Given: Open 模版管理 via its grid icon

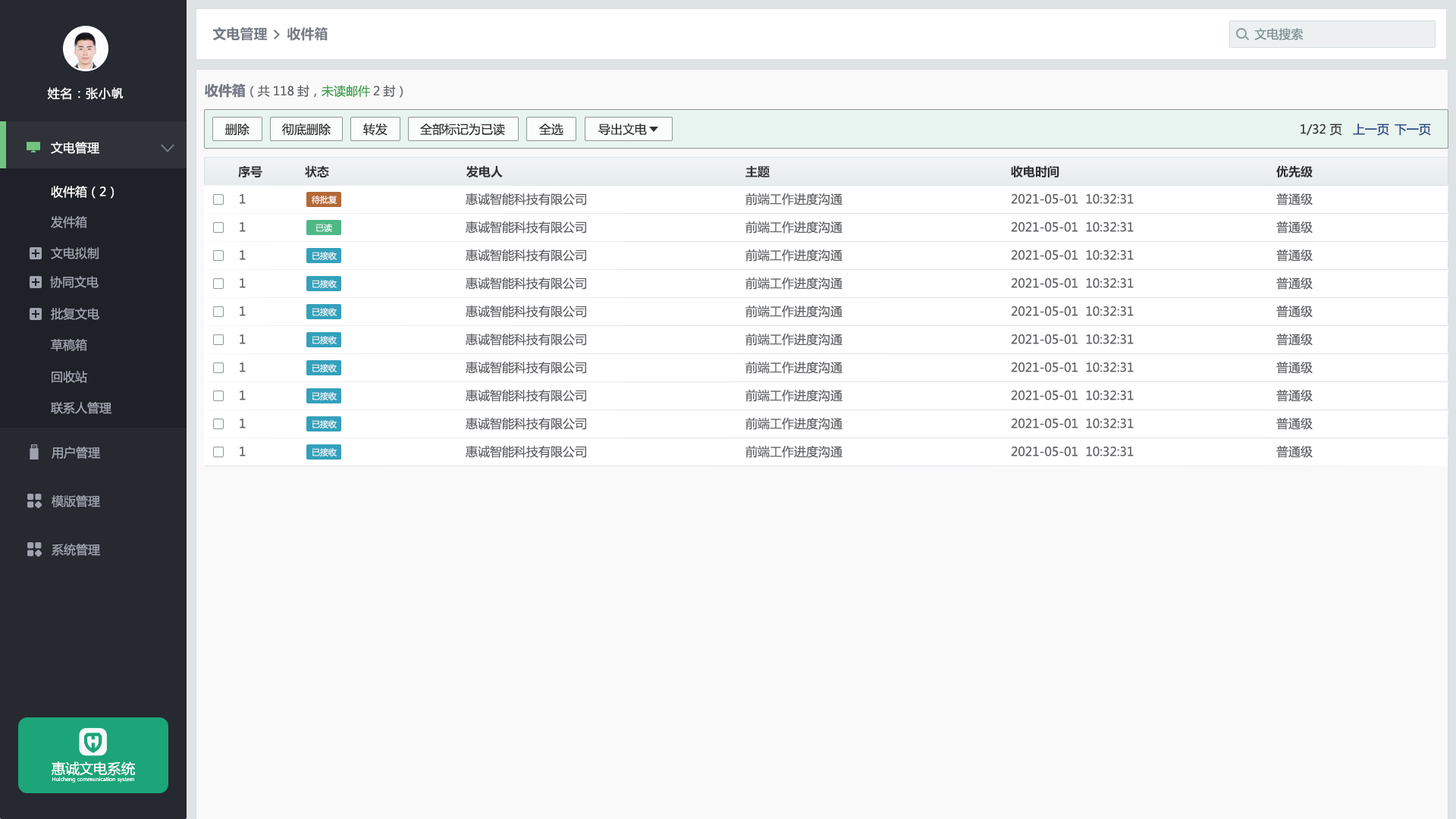Looking at the screenshot, I should click(x=34, y=500).
